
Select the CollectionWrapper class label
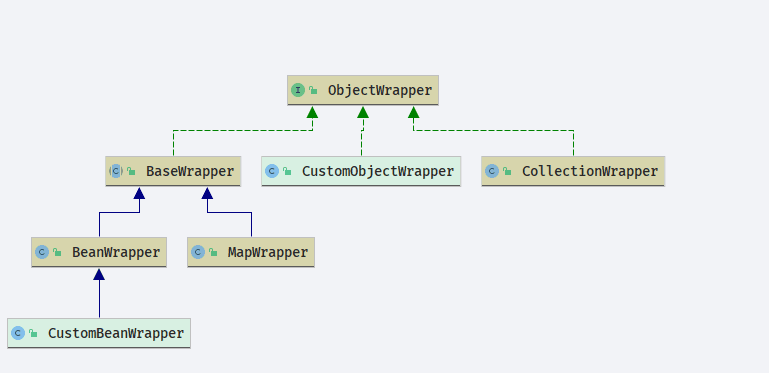[590, 172]
